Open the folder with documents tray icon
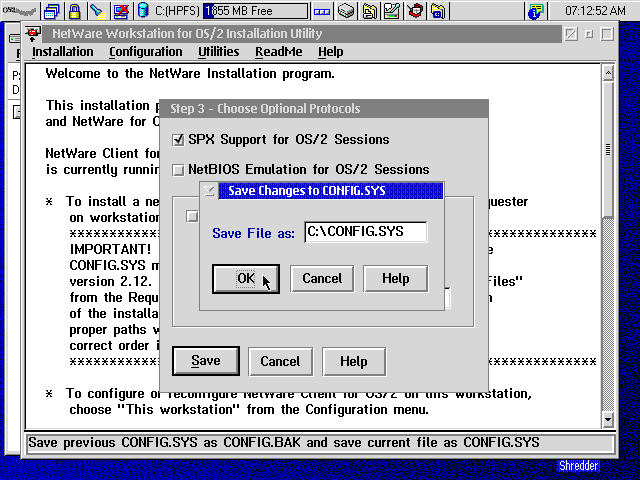640x480 pixels. pos(369,11)
